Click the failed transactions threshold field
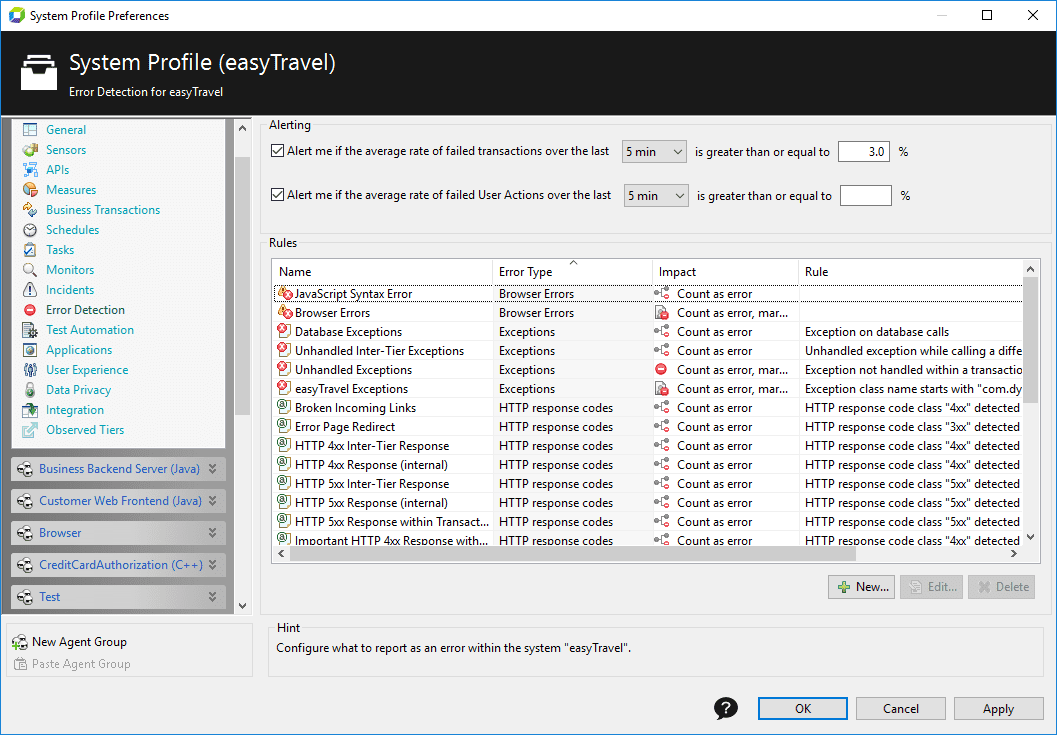The image size is (1057, 735). [864, 152]
